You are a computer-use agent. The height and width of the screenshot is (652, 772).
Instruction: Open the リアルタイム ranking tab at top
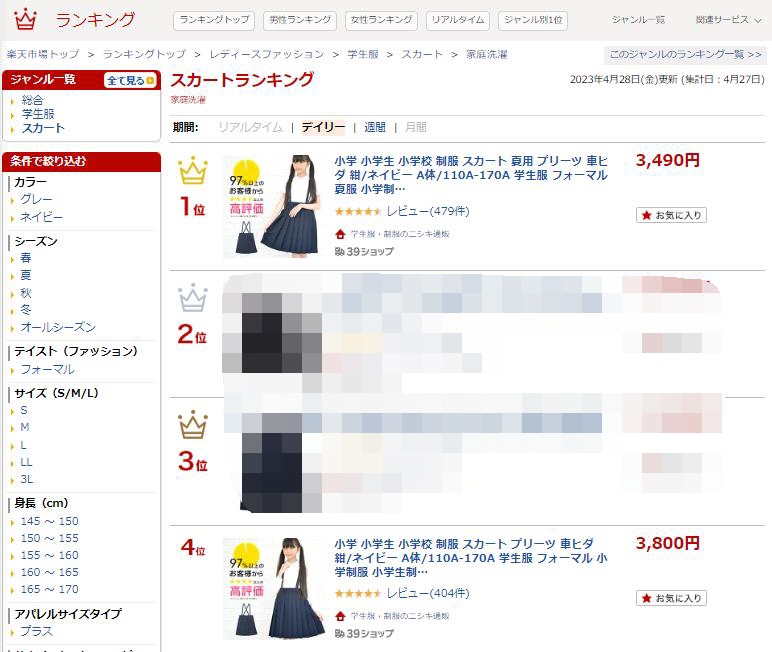[458, 20]
